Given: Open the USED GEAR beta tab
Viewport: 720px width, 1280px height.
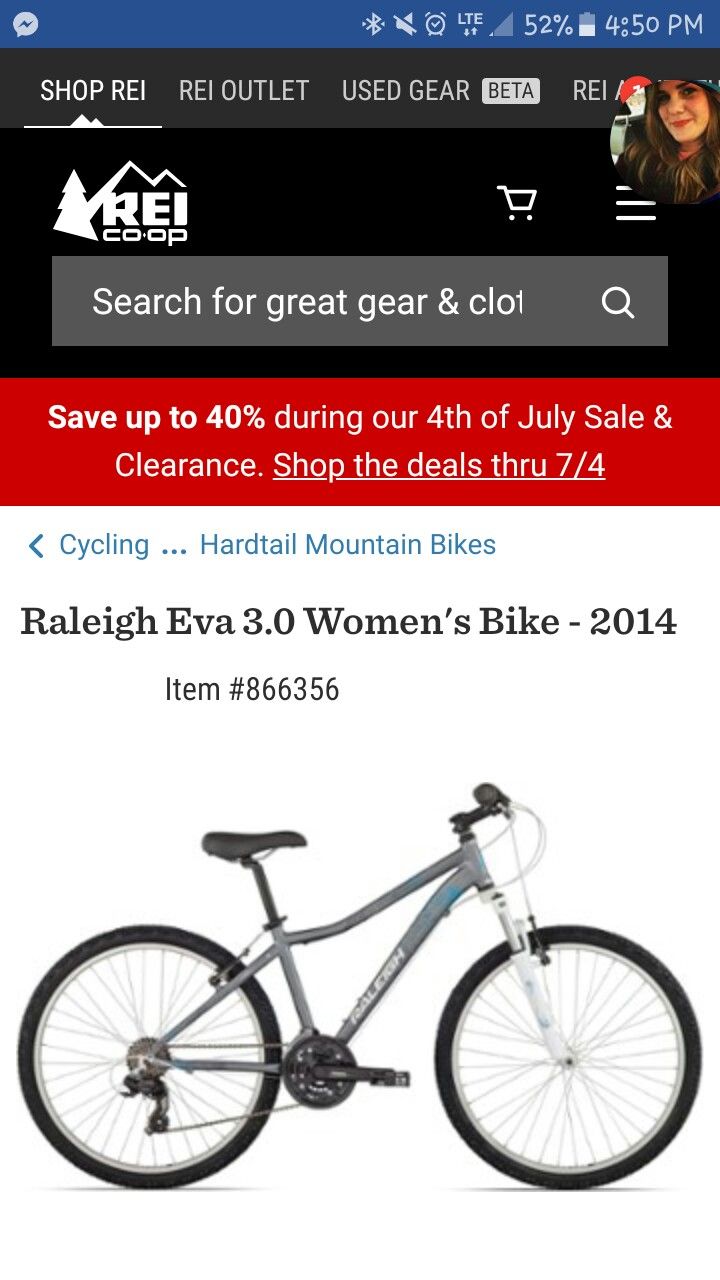Looking at the screenshot, I should click(x=441, y=91).
